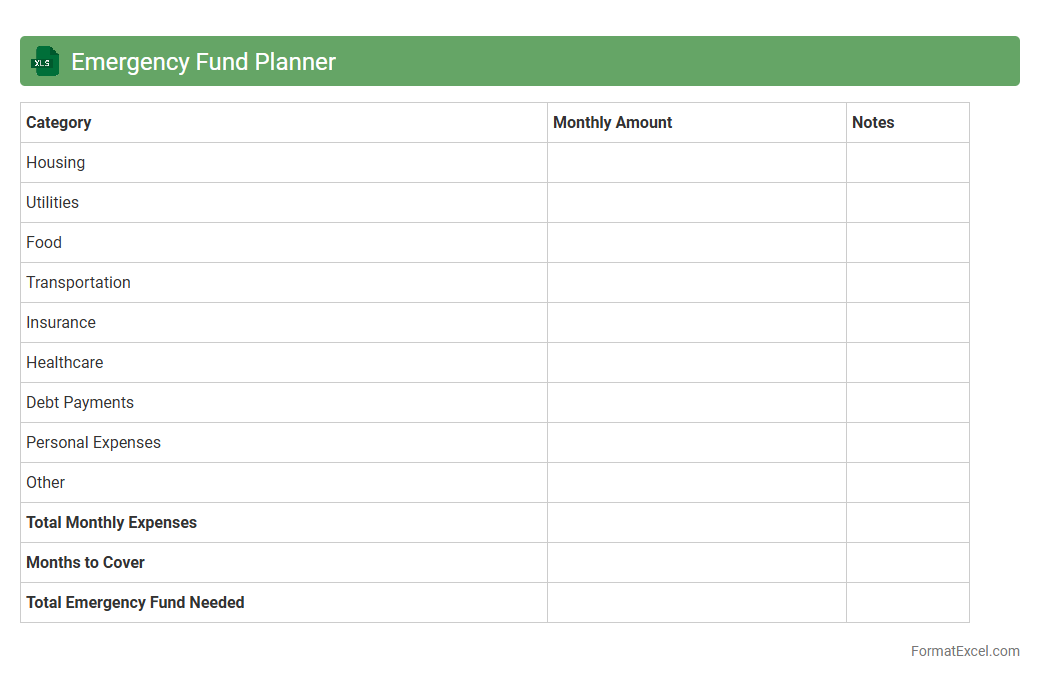This screenshot has width=1040, height=680.
Task: Click the Healthcare notes cell
Action: coord(907,363)
